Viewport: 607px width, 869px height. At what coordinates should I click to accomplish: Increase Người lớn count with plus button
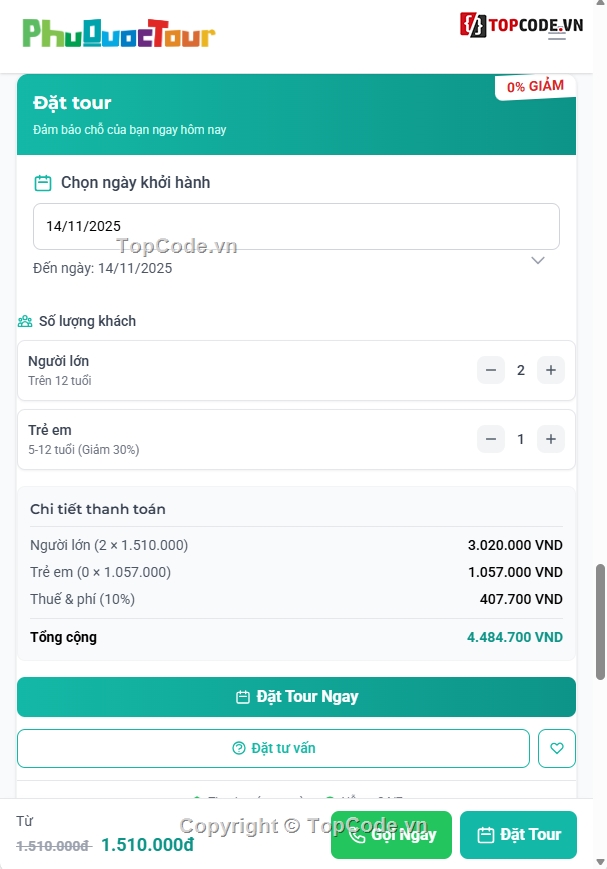pyautogui.click(x=551, y=369)
